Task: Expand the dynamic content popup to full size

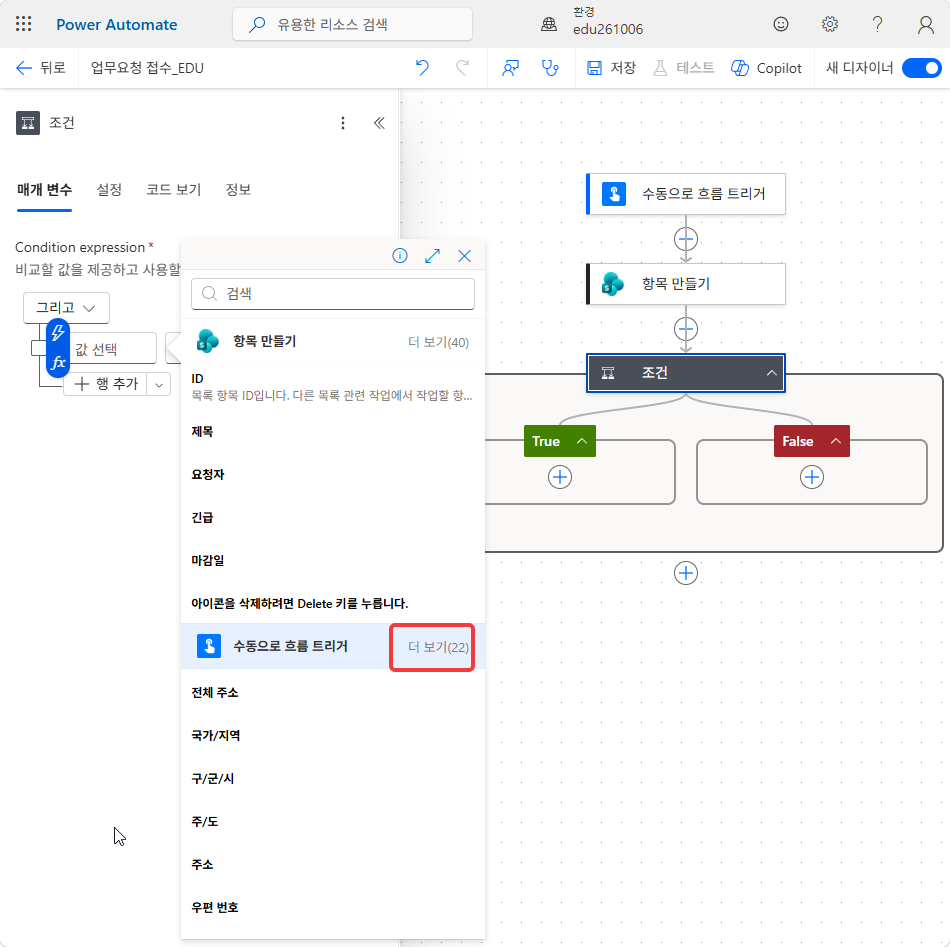Action: point(432,256)
